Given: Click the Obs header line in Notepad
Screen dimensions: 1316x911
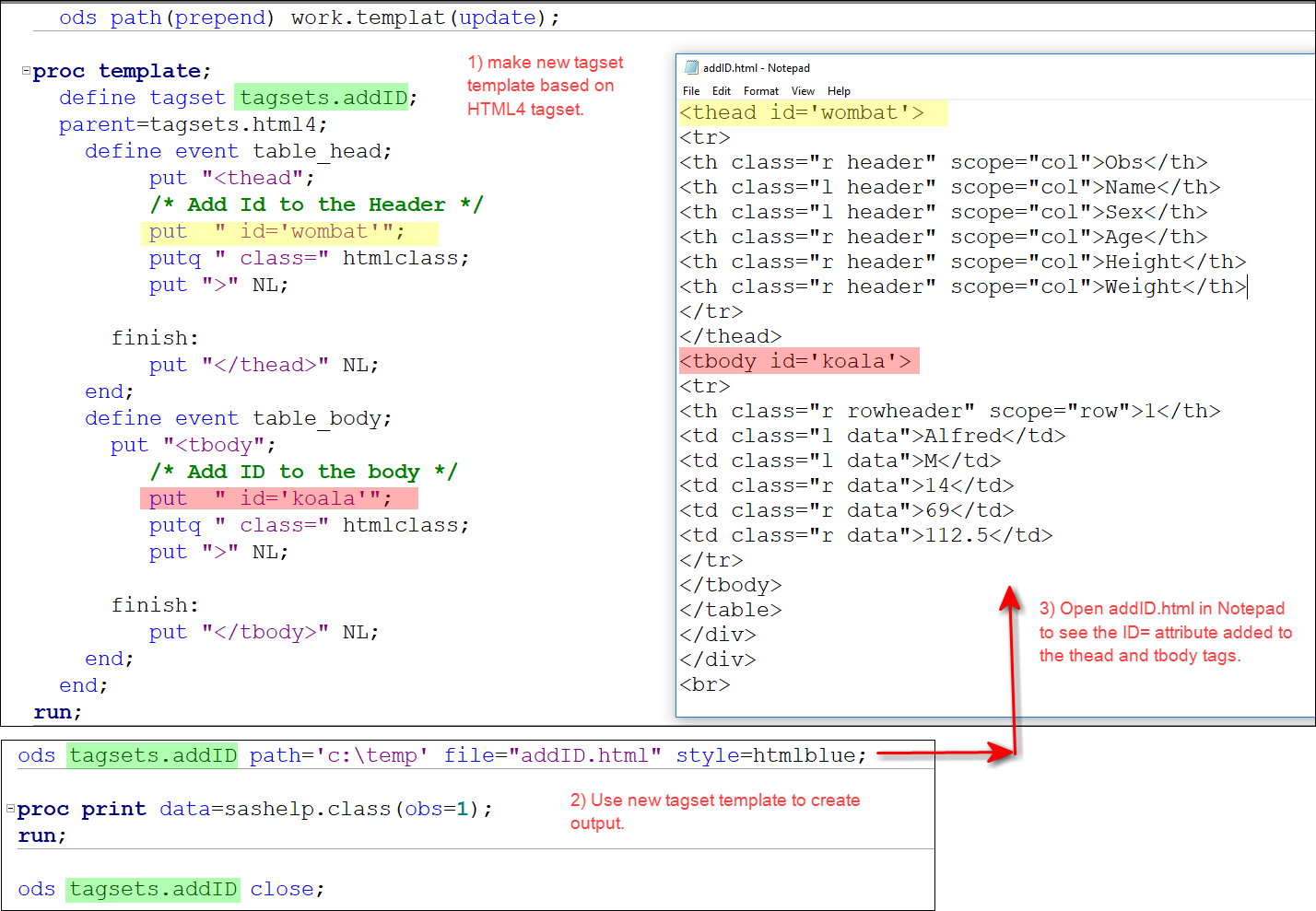Looking at the screenshot, I should 944,162.
